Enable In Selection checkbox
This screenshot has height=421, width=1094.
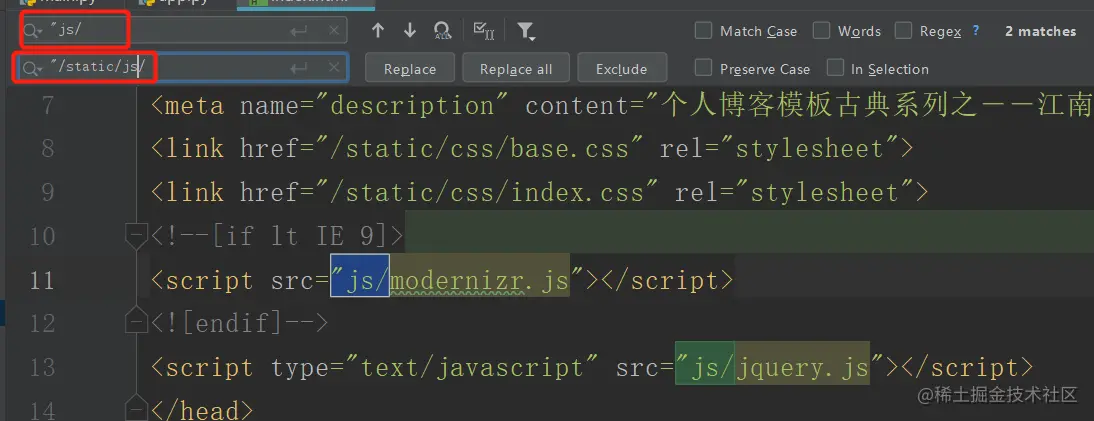pyautogui.click(x=835, y=68)
